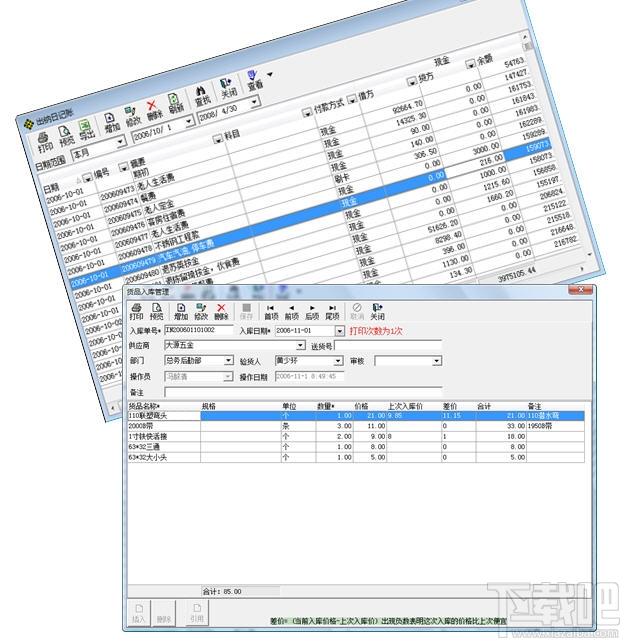
Task: Close the 货品入库管理 window with red X
Action: point(580,290)
